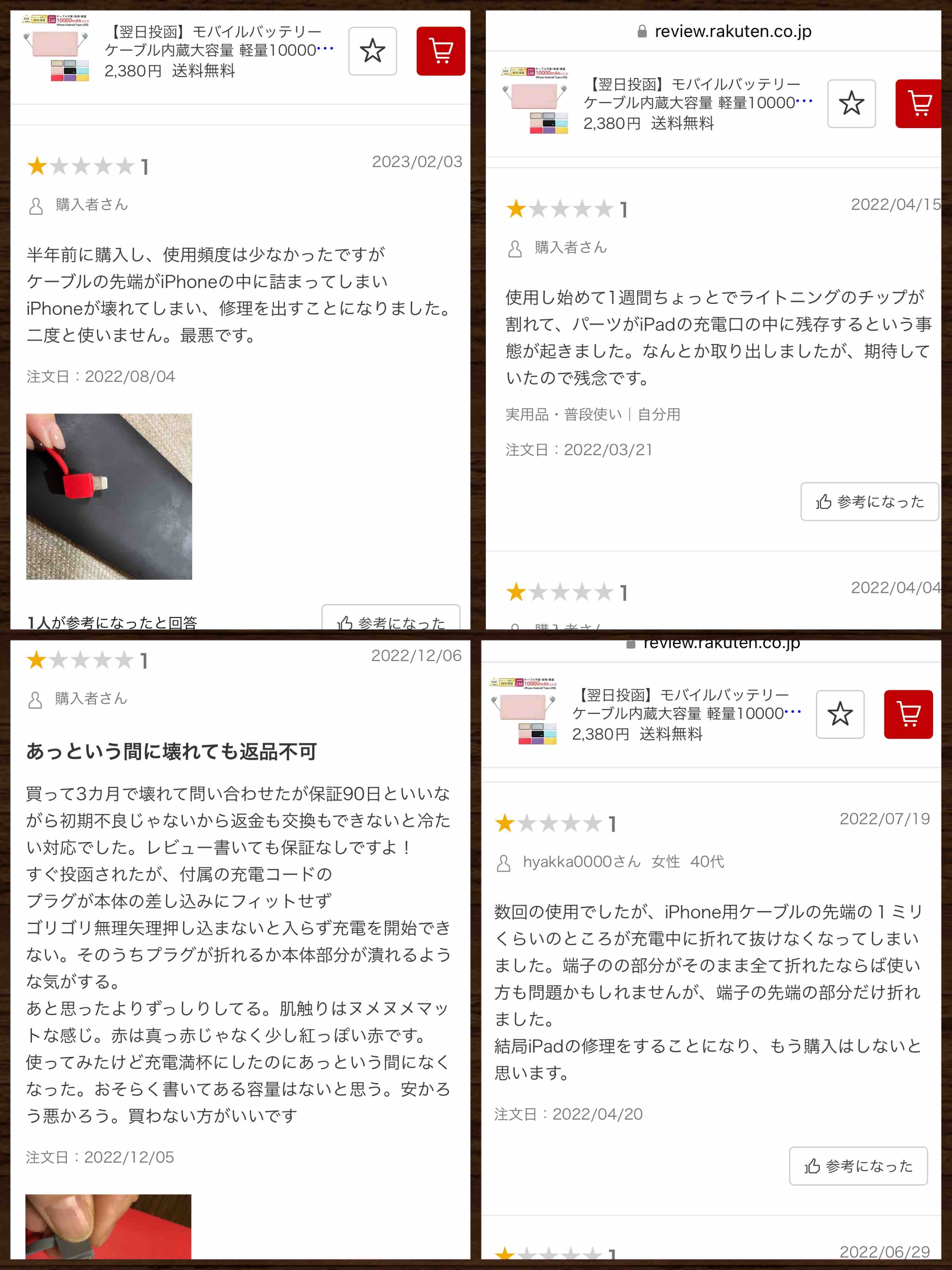Click the favorite star button above the 2023/02/03 review

(372, 51)
